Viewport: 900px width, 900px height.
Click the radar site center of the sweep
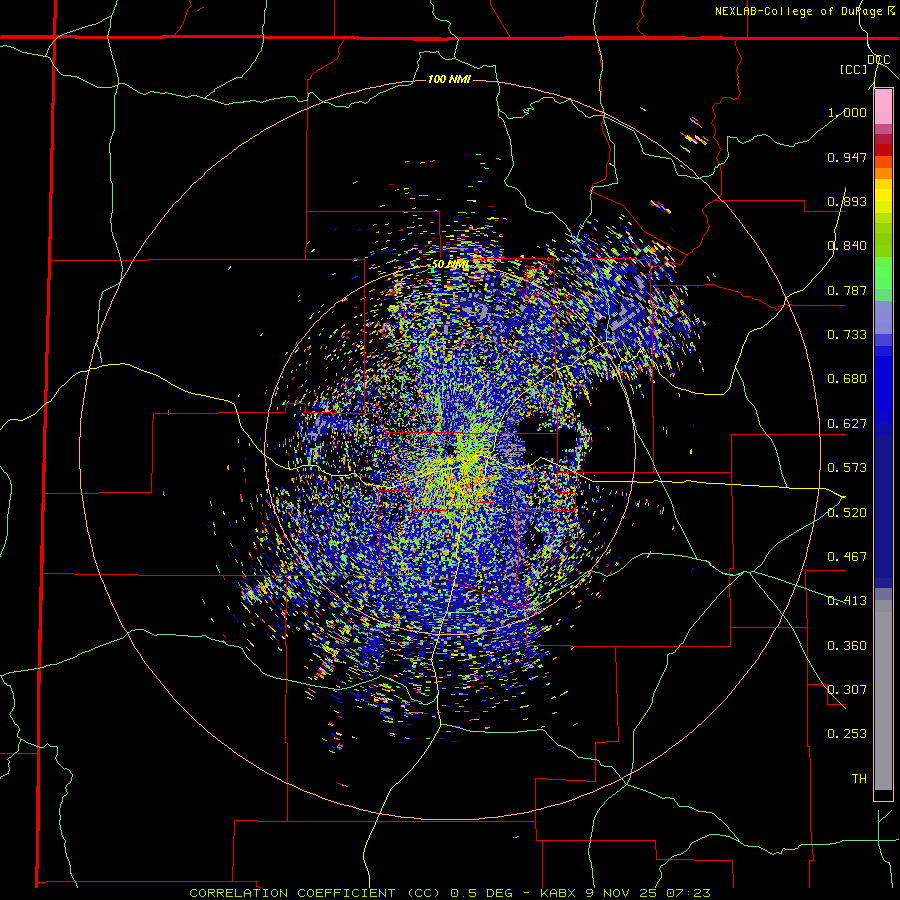tap(449, 448)
